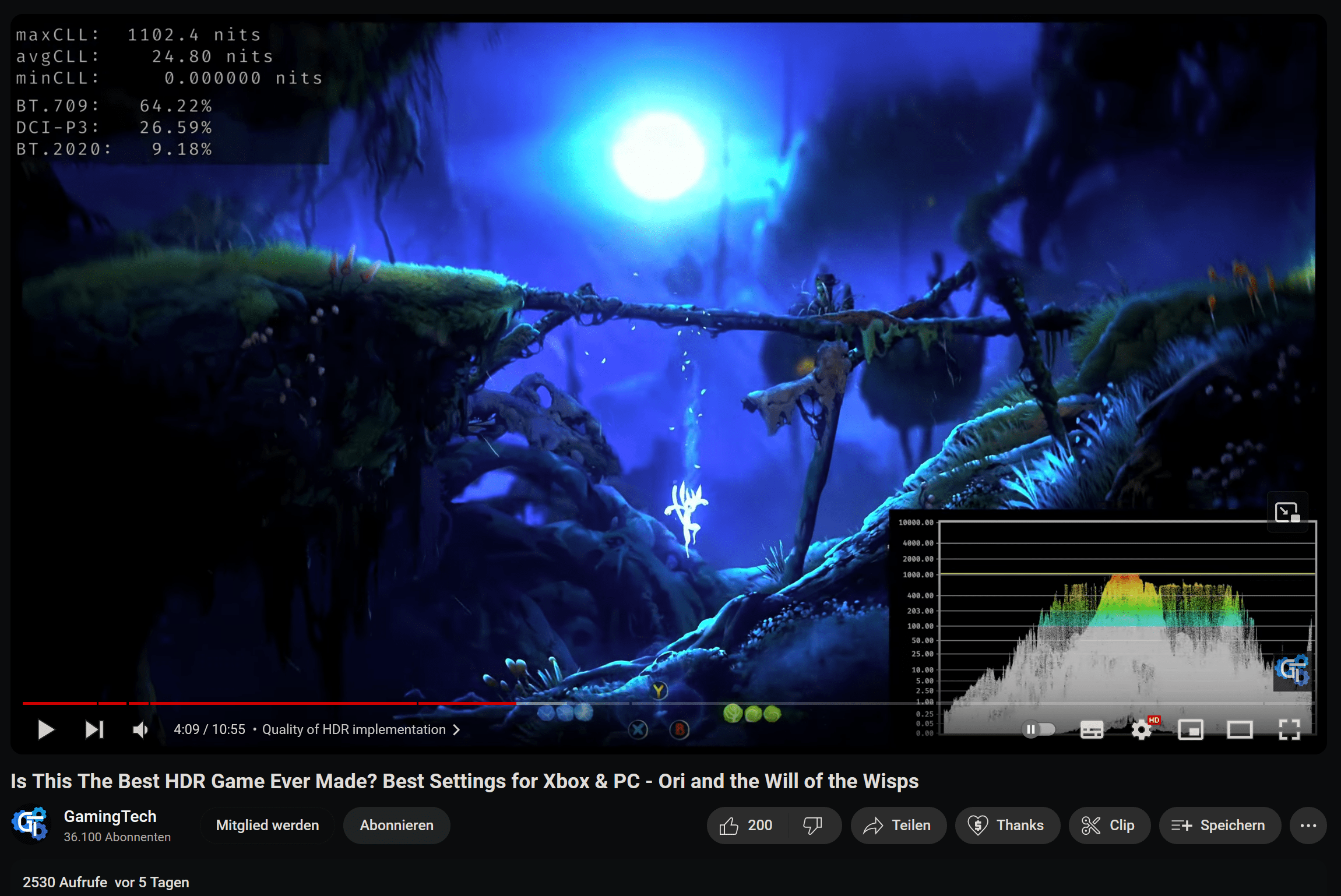
Task: Save video with Speichern button
Action: click(1220, 825)
